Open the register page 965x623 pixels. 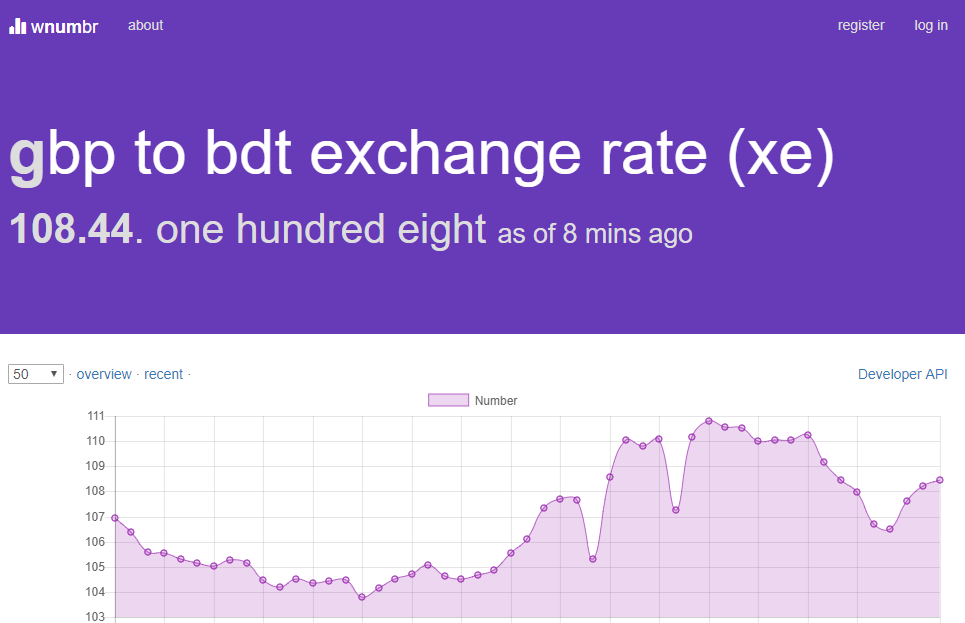[x=861, y=25]
